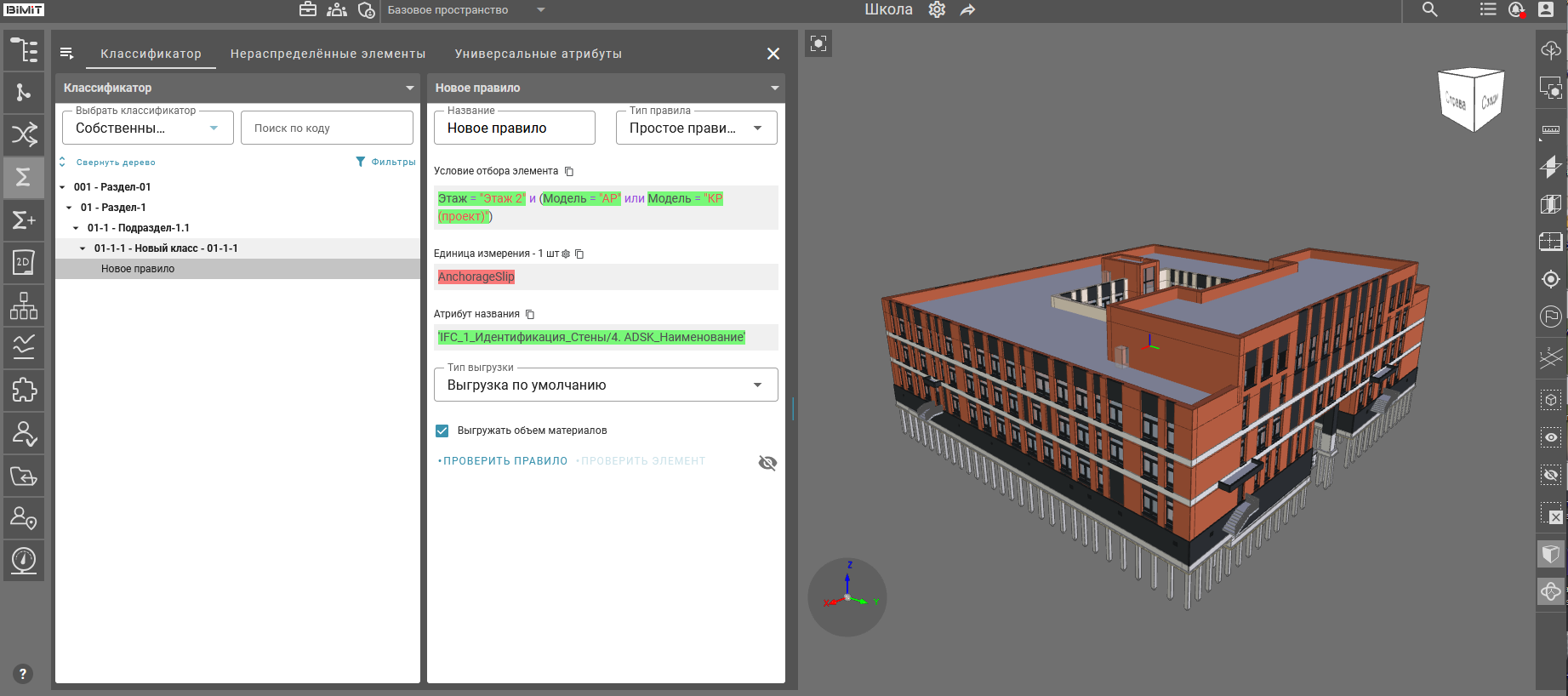Click the sigma summation sidebar icon

[x=24, y=177]
